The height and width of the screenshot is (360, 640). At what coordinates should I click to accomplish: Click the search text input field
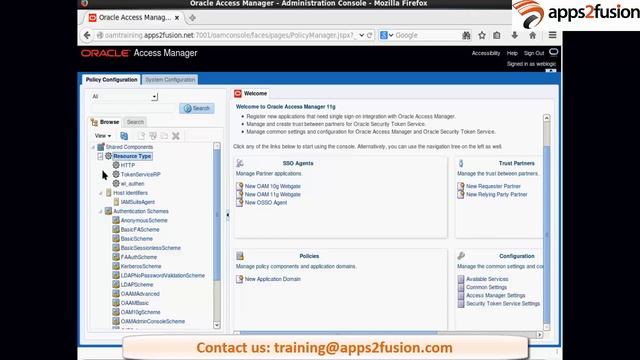point(133,108)
